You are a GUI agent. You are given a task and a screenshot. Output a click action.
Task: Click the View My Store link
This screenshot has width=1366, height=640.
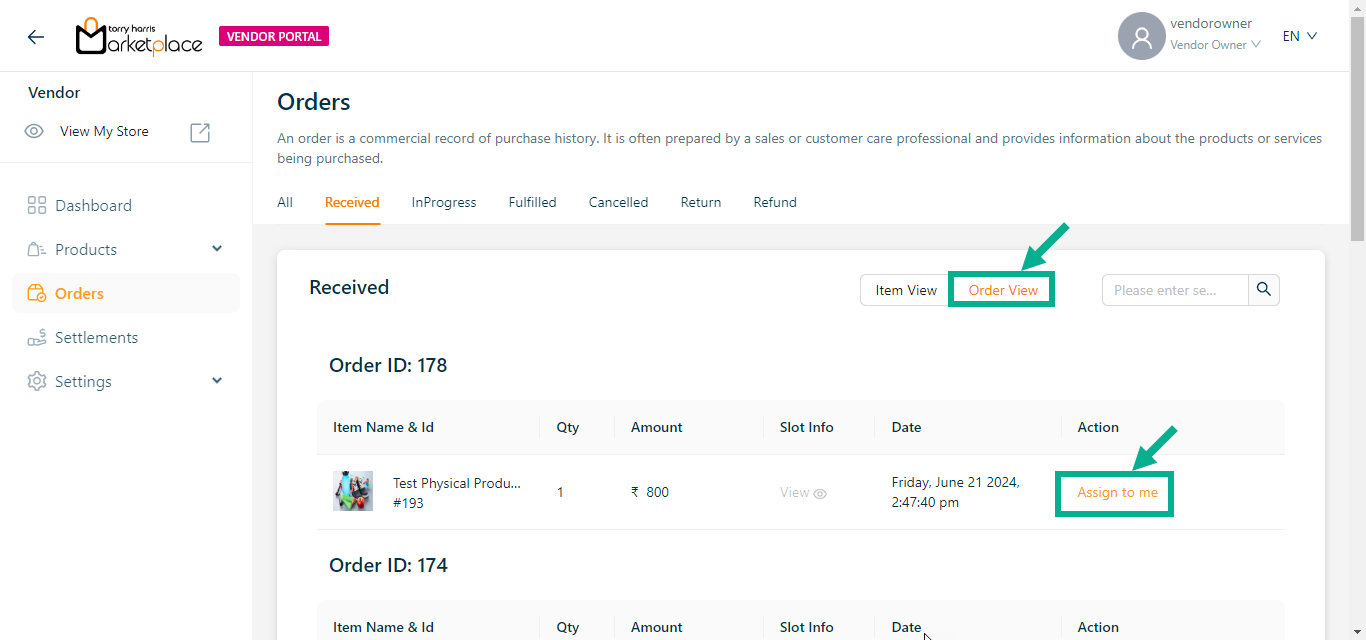click(104, 132)
